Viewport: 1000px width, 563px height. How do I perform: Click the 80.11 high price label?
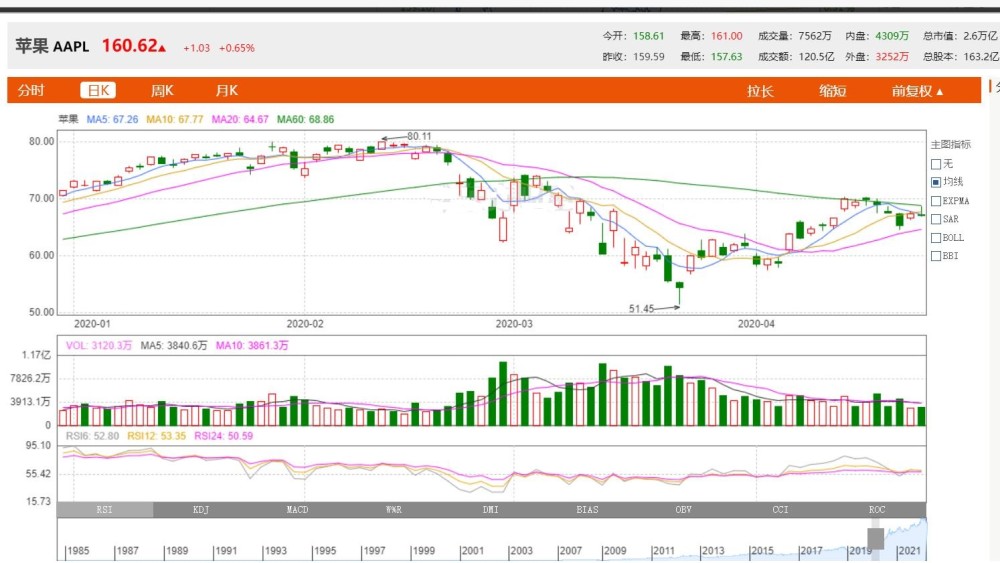419,136
